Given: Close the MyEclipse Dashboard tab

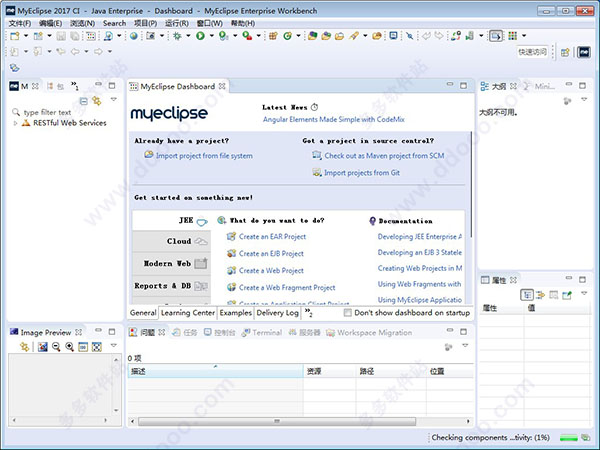Looking at the screenshot, I should click(222, 86).
